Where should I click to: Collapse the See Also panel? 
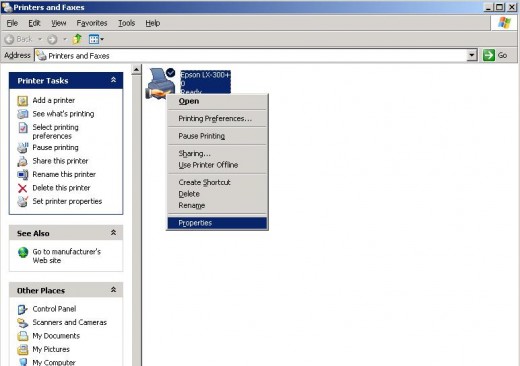113,233
